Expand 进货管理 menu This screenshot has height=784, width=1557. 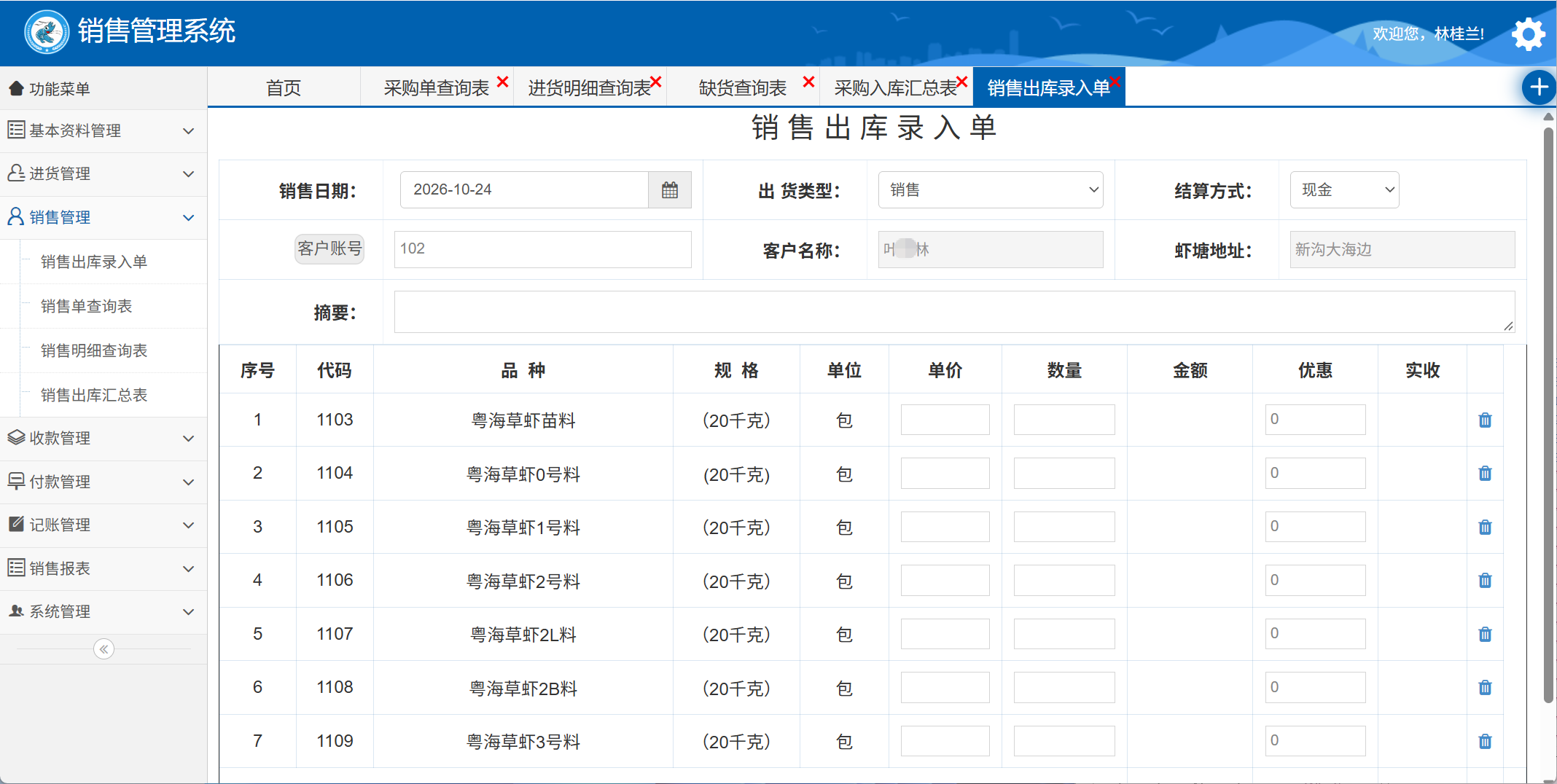click(104, 174)
